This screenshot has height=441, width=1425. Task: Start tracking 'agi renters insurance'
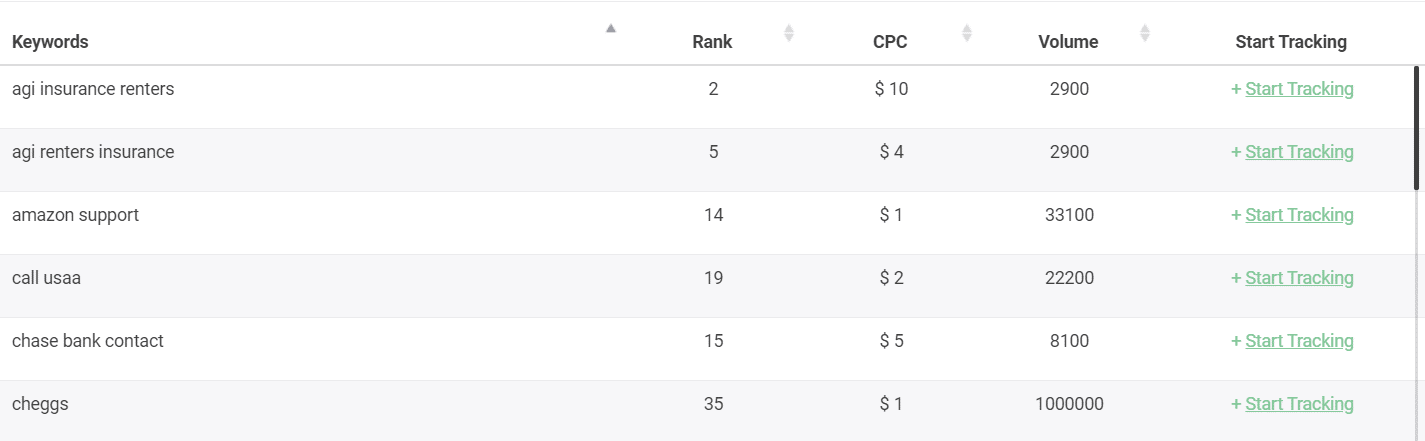click(x=1292, y=152)
